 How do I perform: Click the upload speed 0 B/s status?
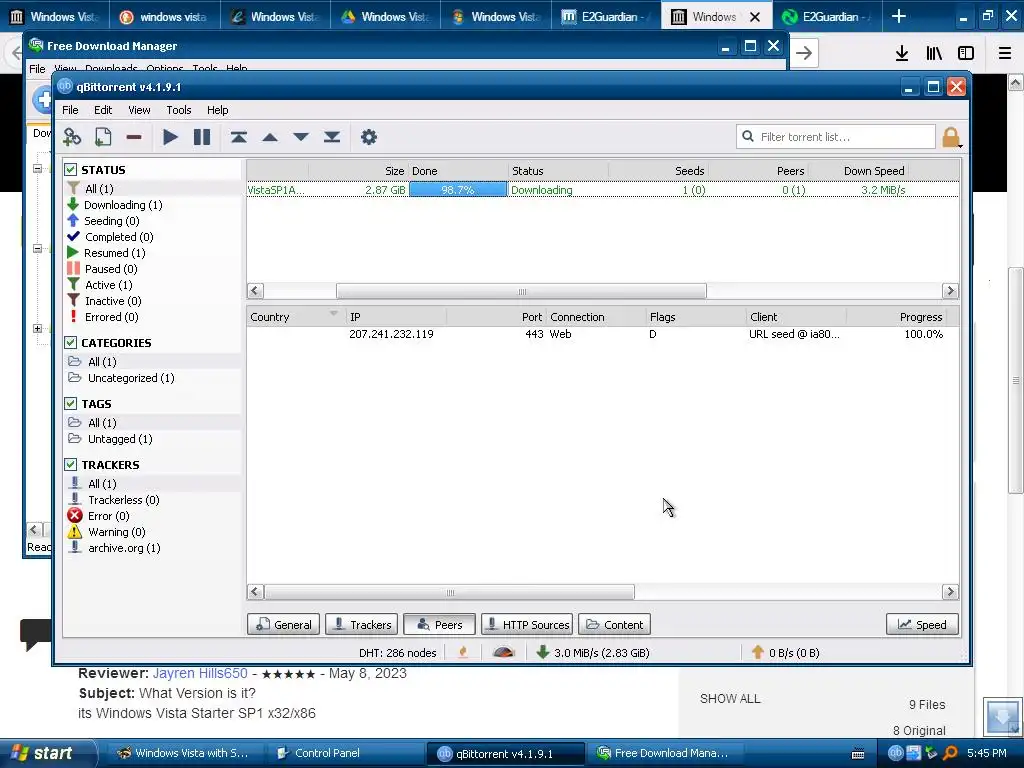pos(786,652)
